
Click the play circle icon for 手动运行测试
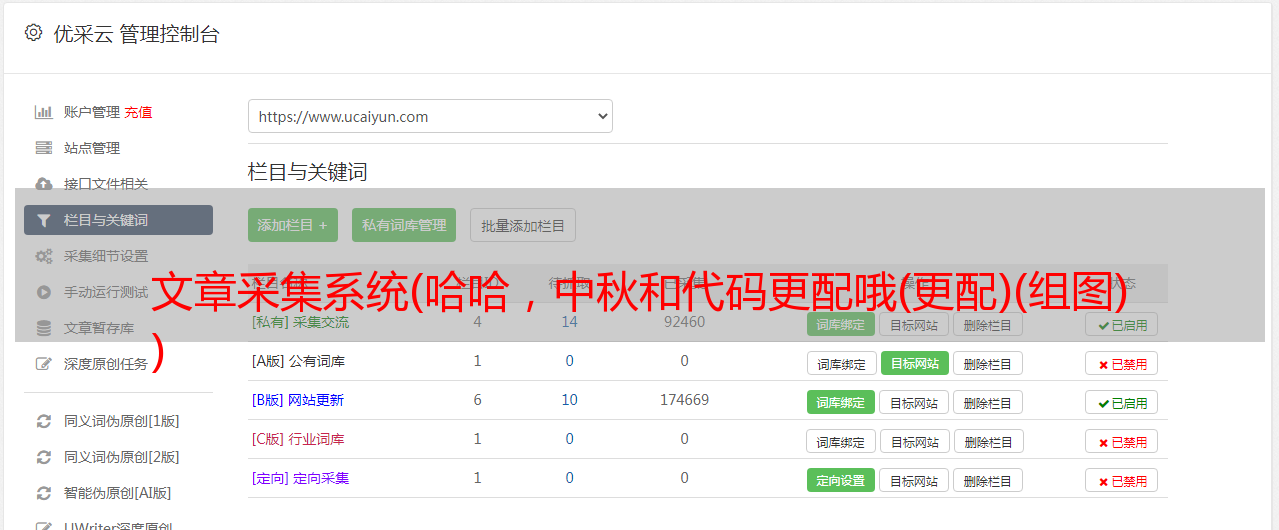point(44,292)
